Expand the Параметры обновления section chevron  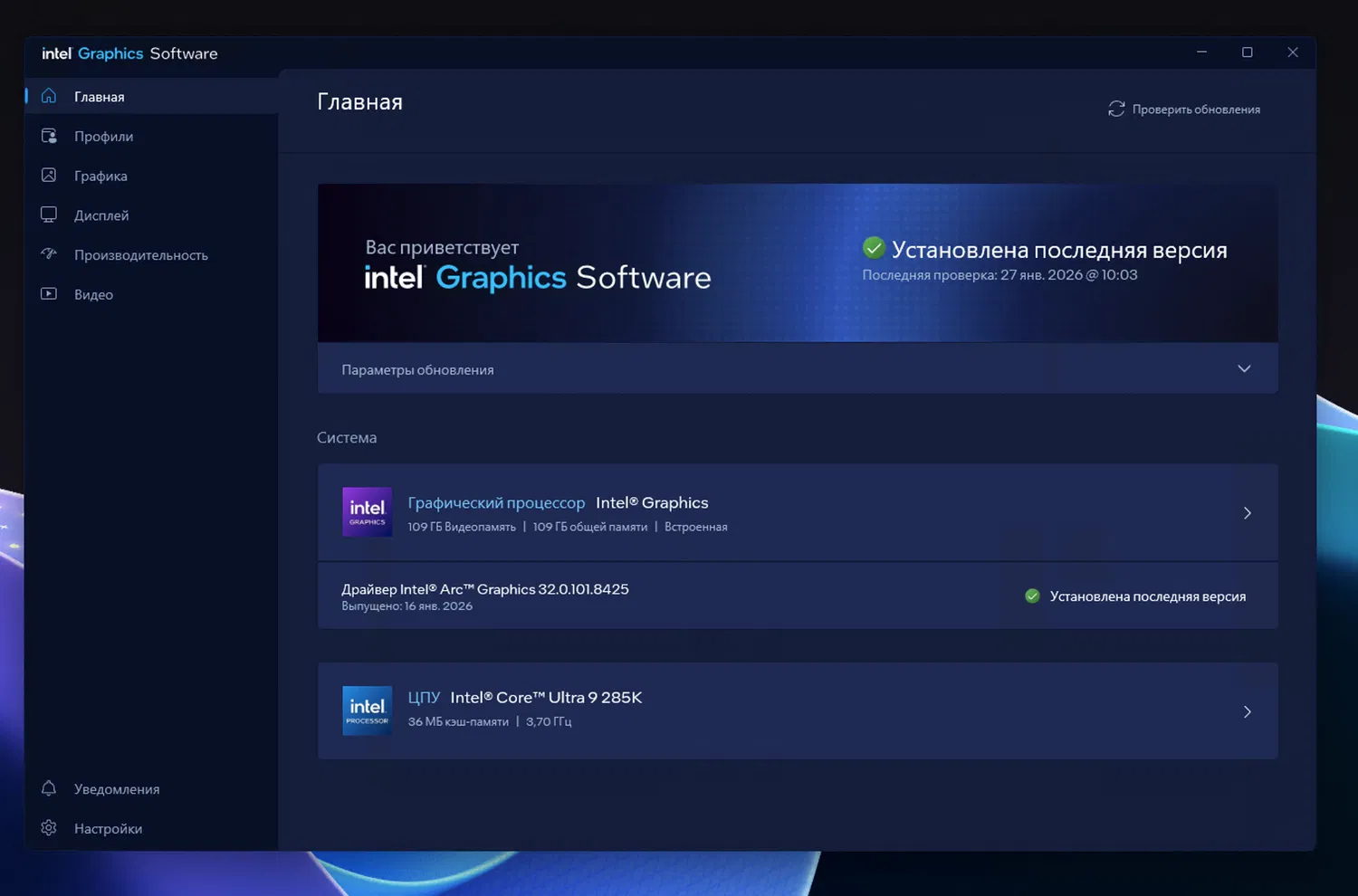pyautogui.click(x=1244, y=368)
